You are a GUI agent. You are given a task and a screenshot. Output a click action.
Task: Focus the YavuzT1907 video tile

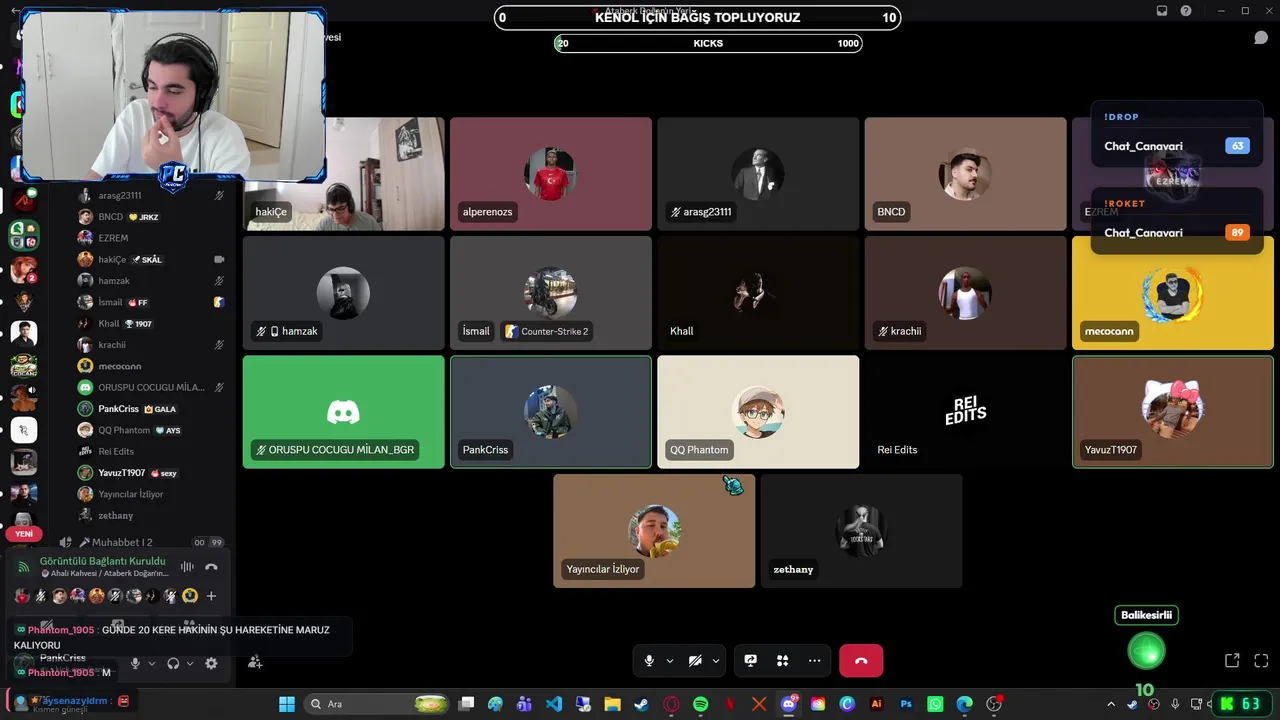point(1173,412)
